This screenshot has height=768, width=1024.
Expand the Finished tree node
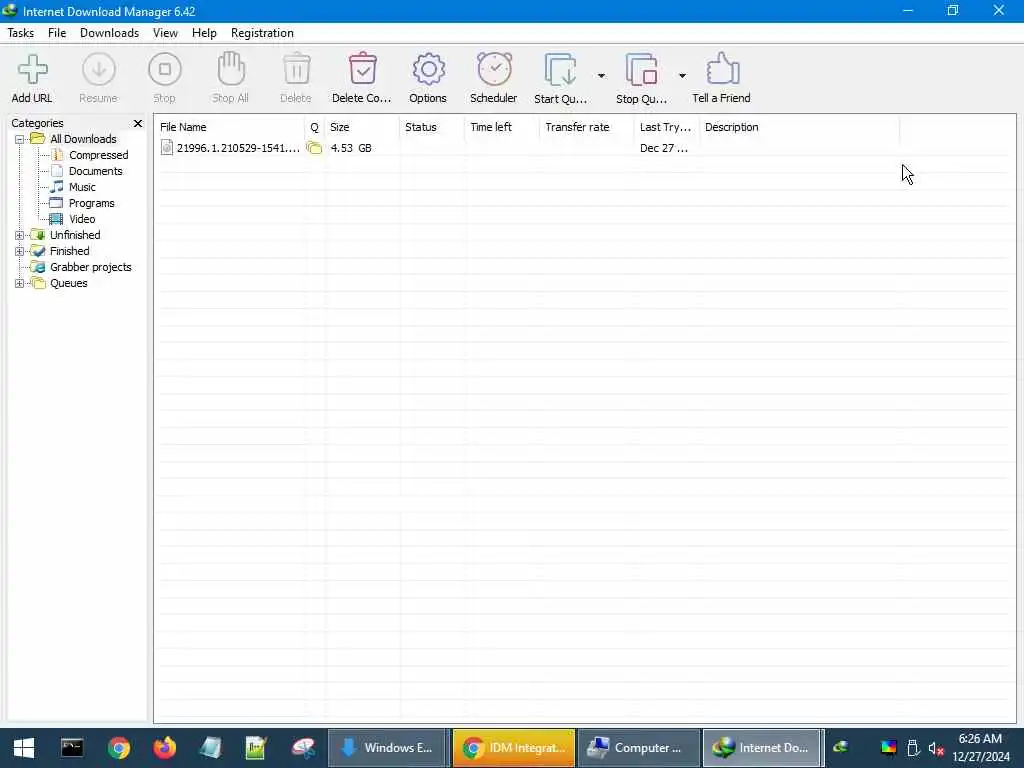click(x=20, y=251)
